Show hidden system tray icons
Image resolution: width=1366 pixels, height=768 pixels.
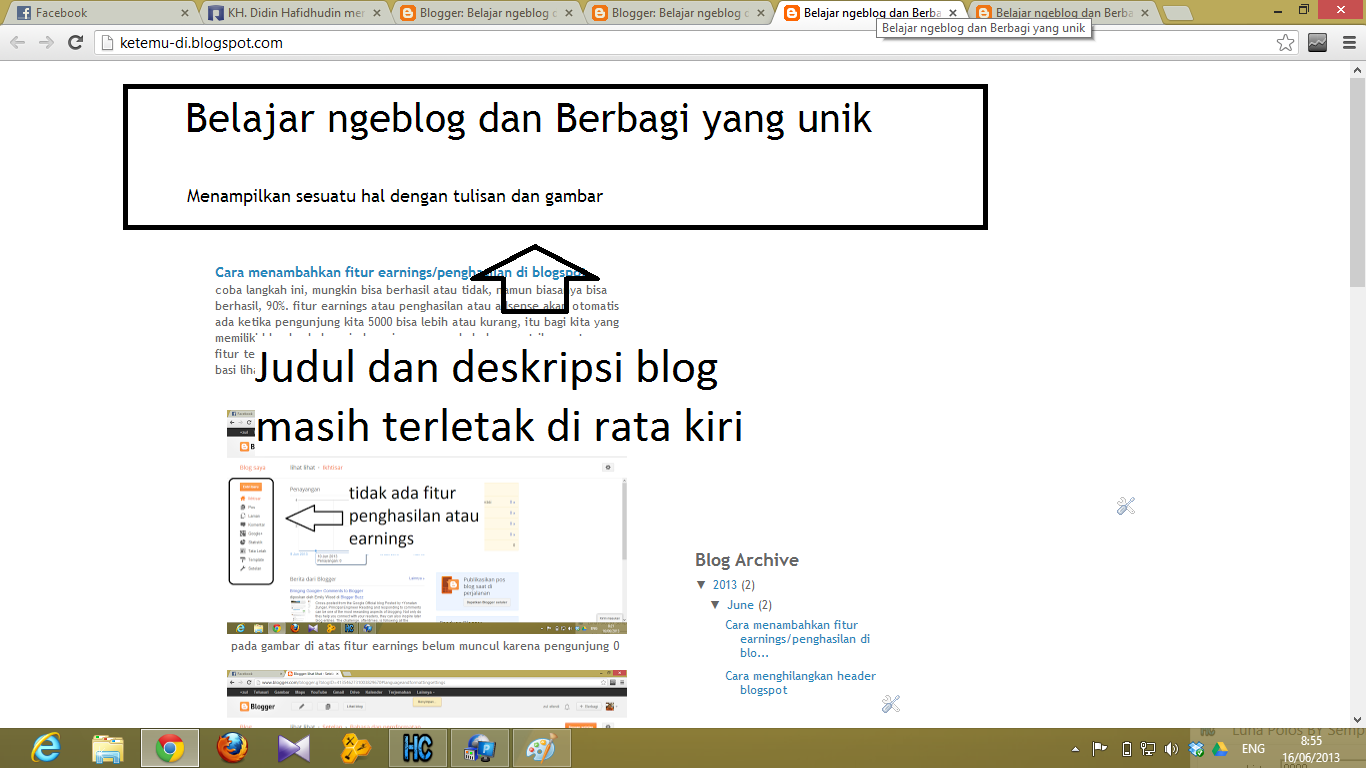click(1075, 749)
